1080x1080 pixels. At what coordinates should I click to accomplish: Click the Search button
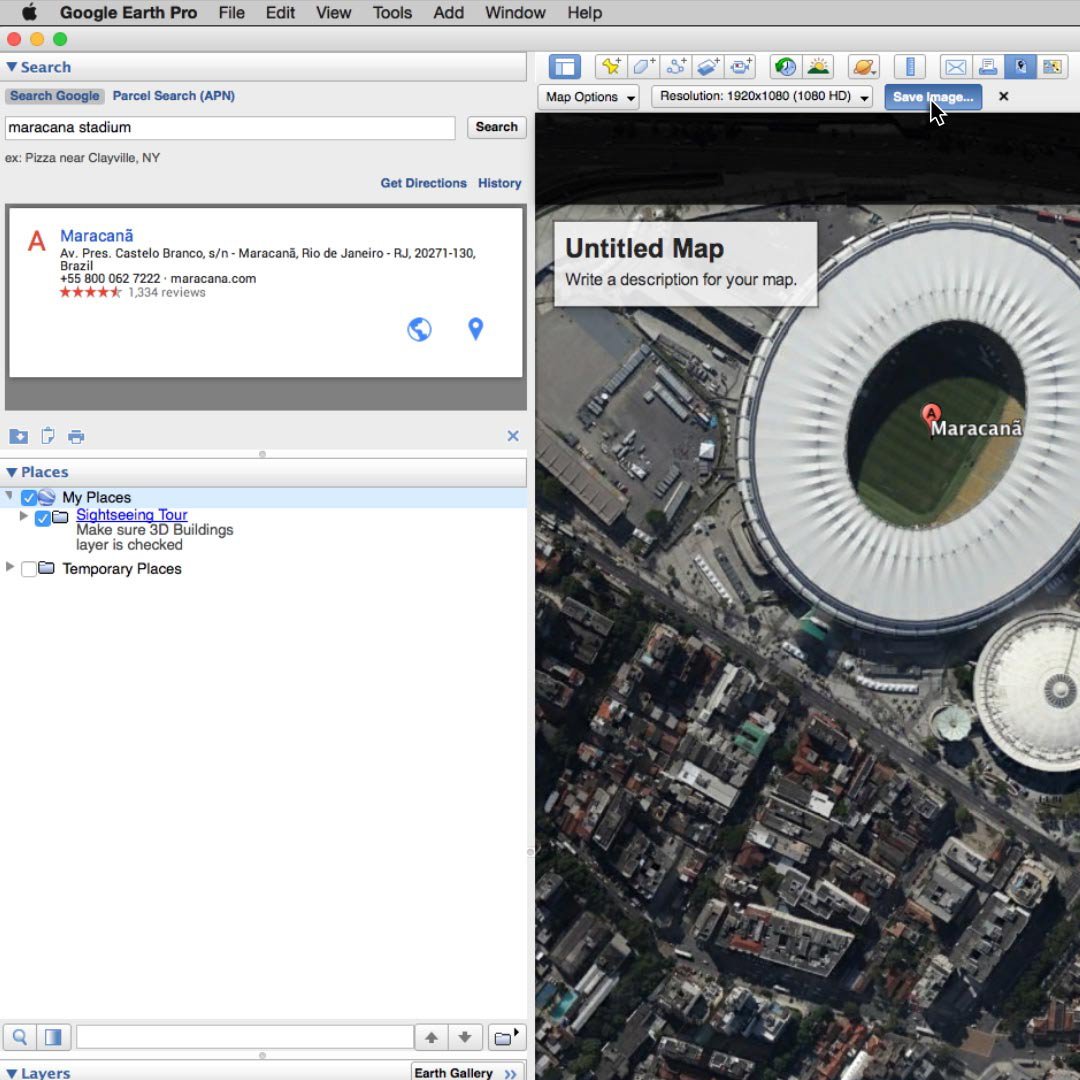click(x=497, y=127)
